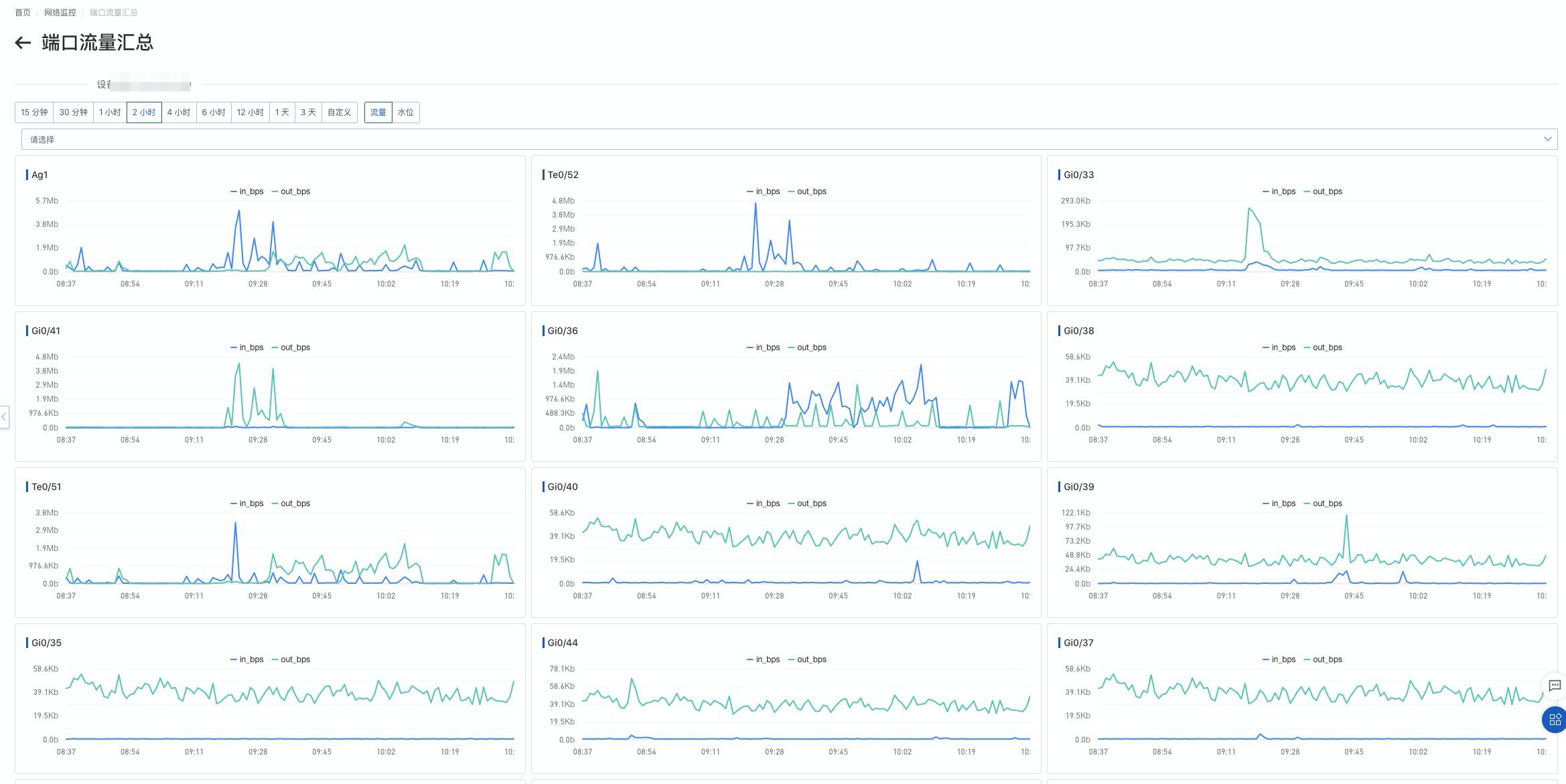Toggle out_bps legend in Gi0/40 chart

807,503
